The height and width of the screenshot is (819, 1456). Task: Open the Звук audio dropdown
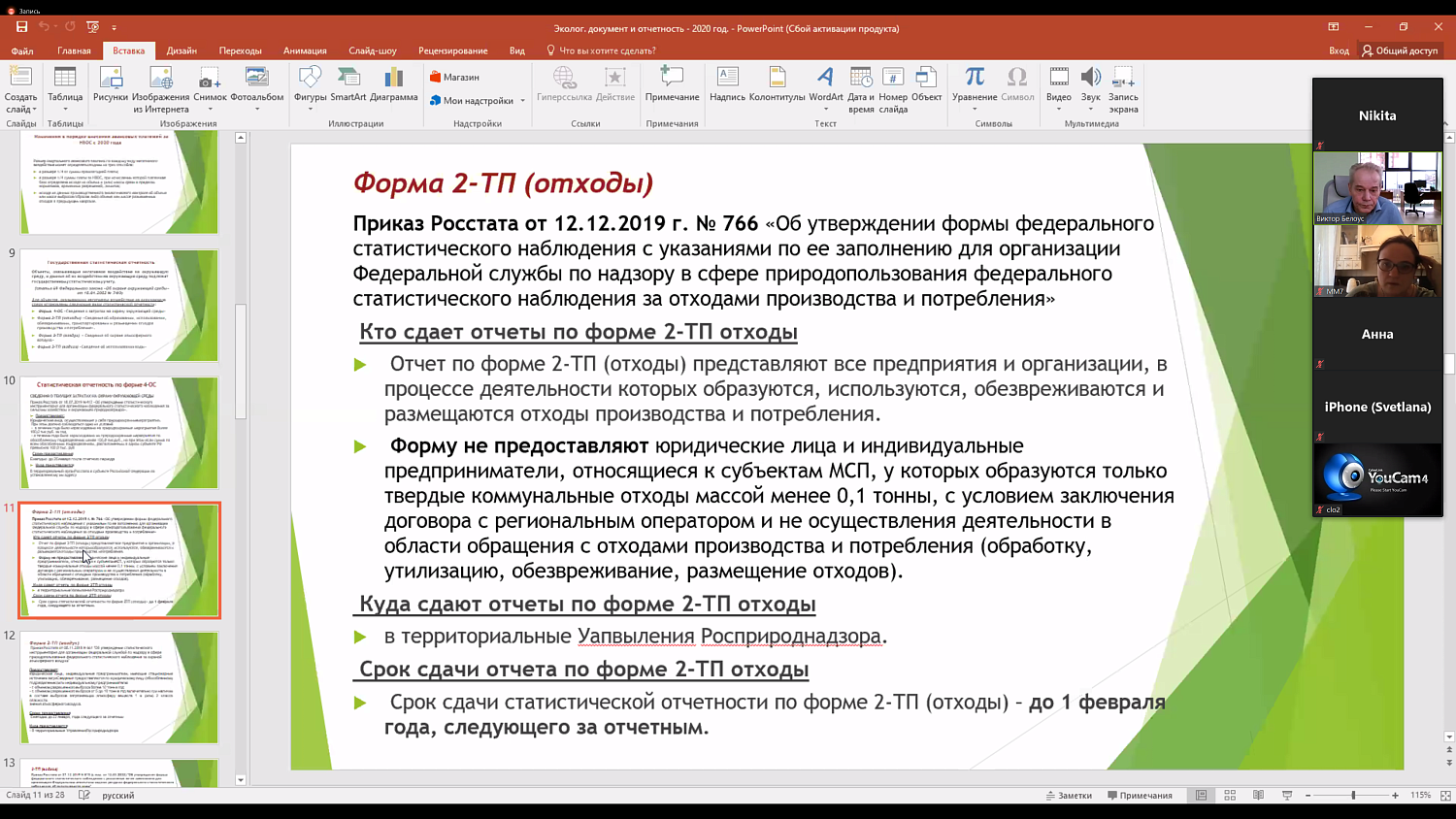[1091, 110]
